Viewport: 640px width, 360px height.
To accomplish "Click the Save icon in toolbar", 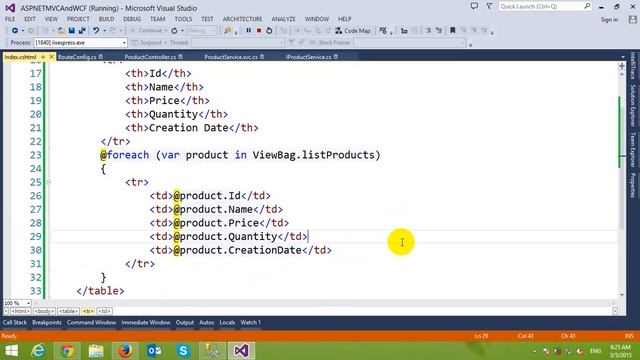I will point(71,31).
